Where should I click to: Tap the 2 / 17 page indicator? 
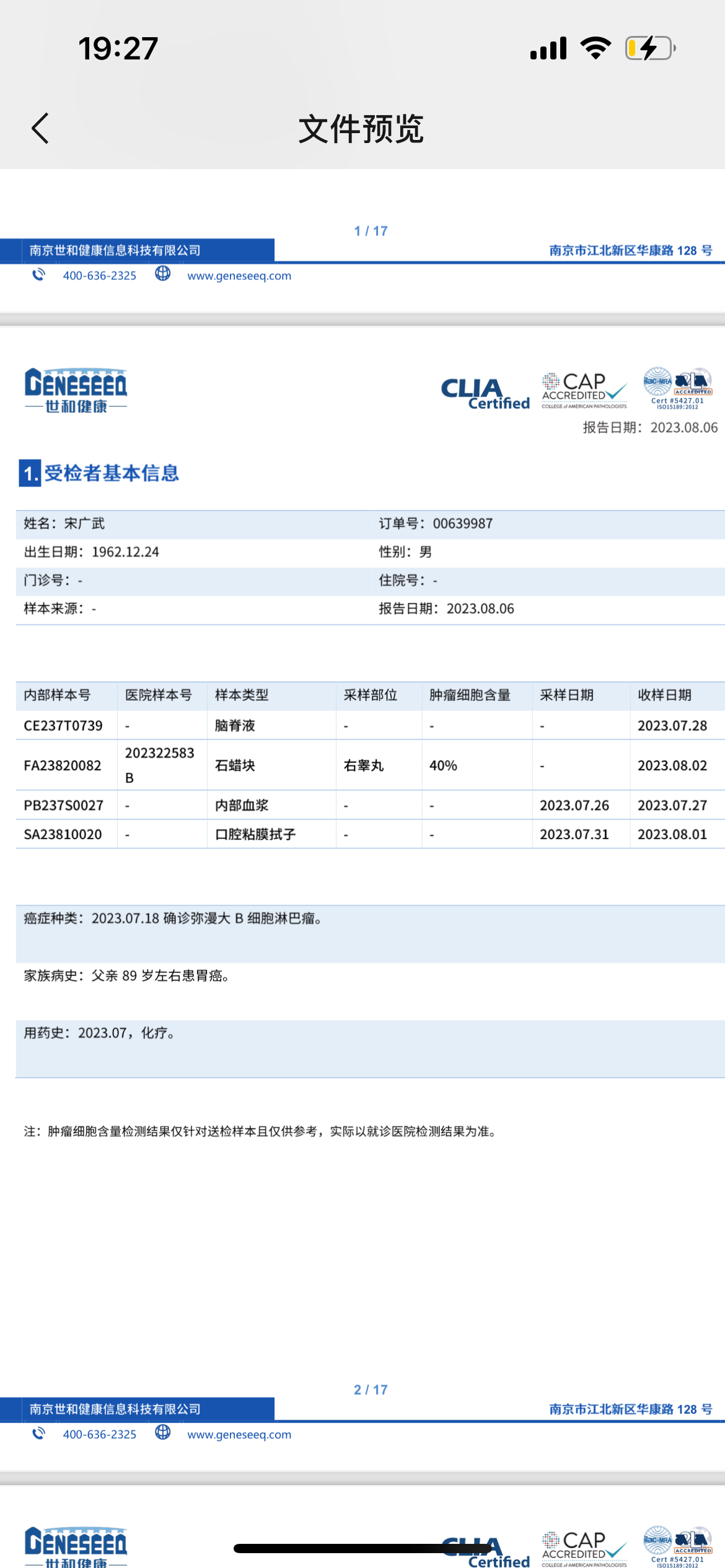click(371, 1390)
